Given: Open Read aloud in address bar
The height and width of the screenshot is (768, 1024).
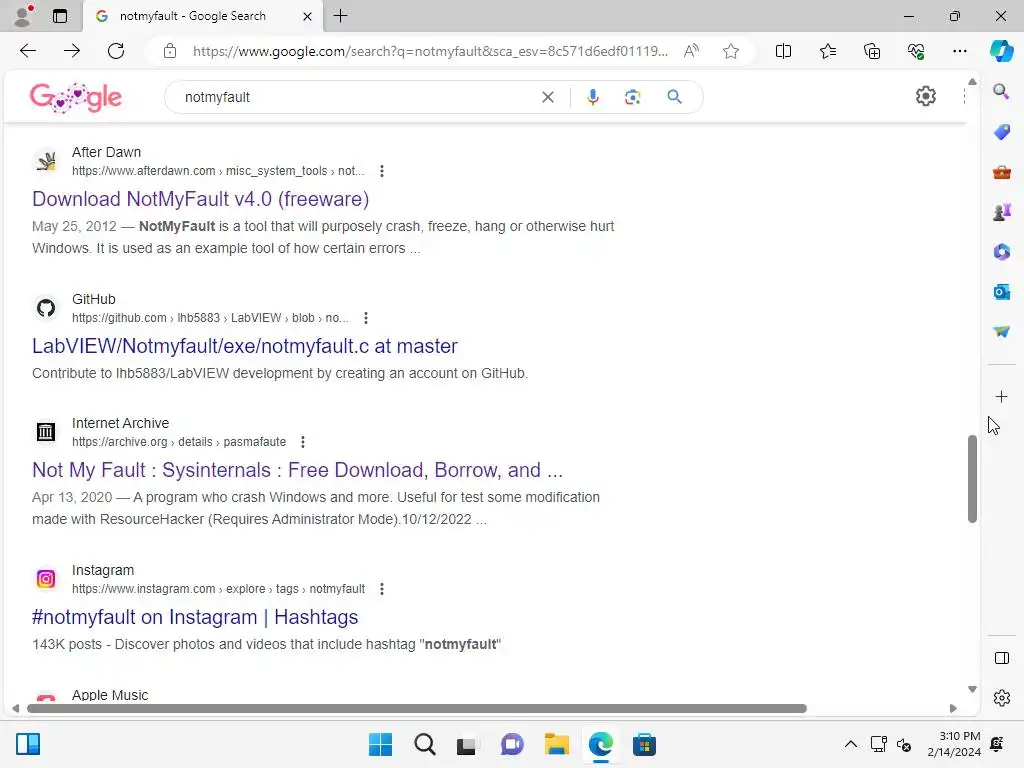Looking at the screenshot, I should pos(691,51).
